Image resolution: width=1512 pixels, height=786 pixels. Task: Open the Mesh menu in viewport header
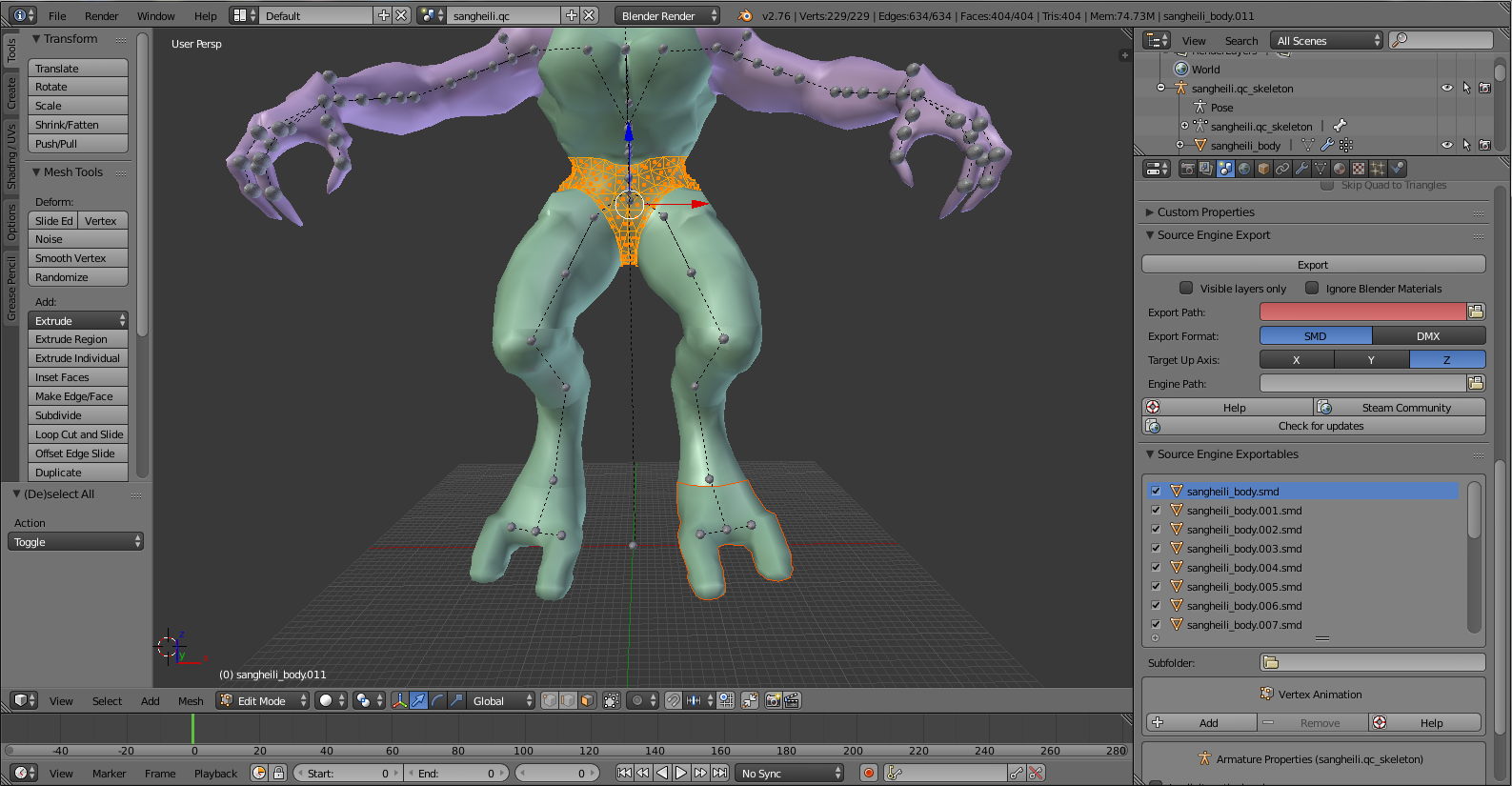tap(191, 701)
